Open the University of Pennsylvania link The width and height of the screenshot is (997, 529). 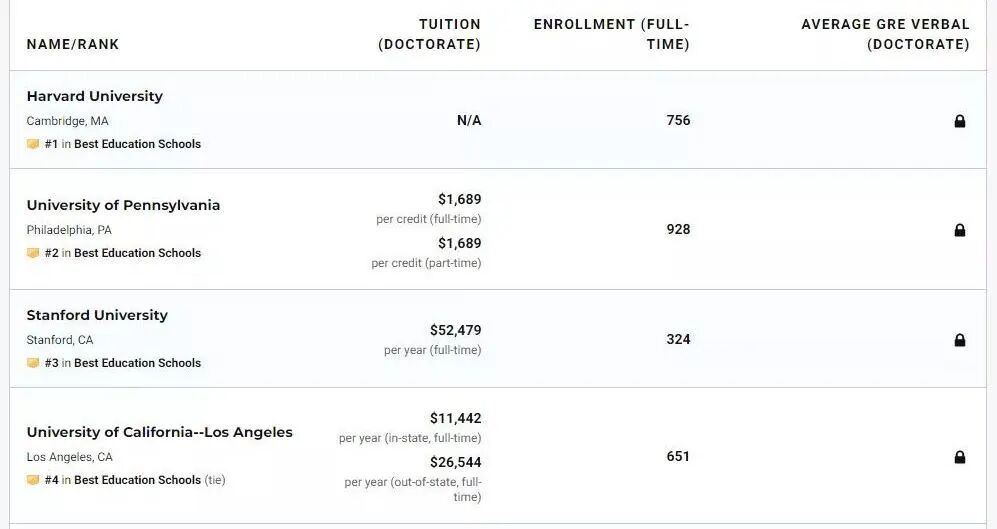pos(123,205)
